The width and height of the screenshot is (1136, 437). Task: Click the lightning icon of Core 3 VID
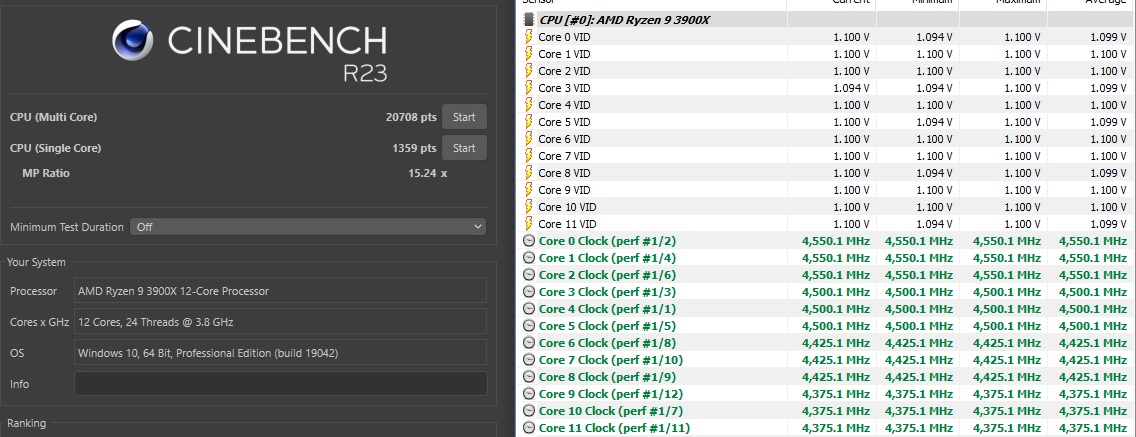coord(528,88)
